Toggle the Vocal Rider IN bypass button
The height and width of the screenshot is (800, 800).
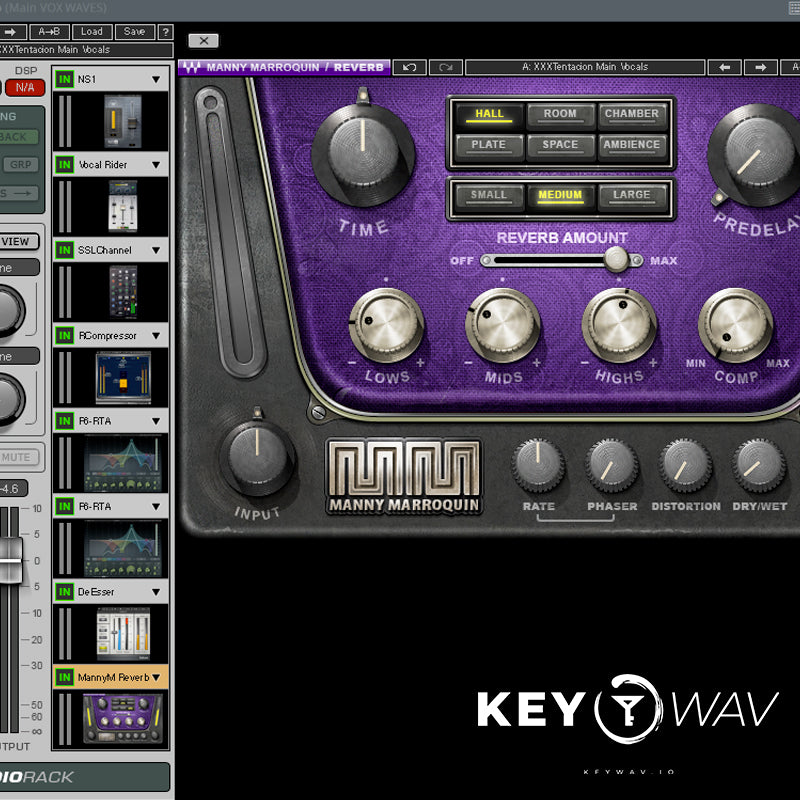click(64, 164)
